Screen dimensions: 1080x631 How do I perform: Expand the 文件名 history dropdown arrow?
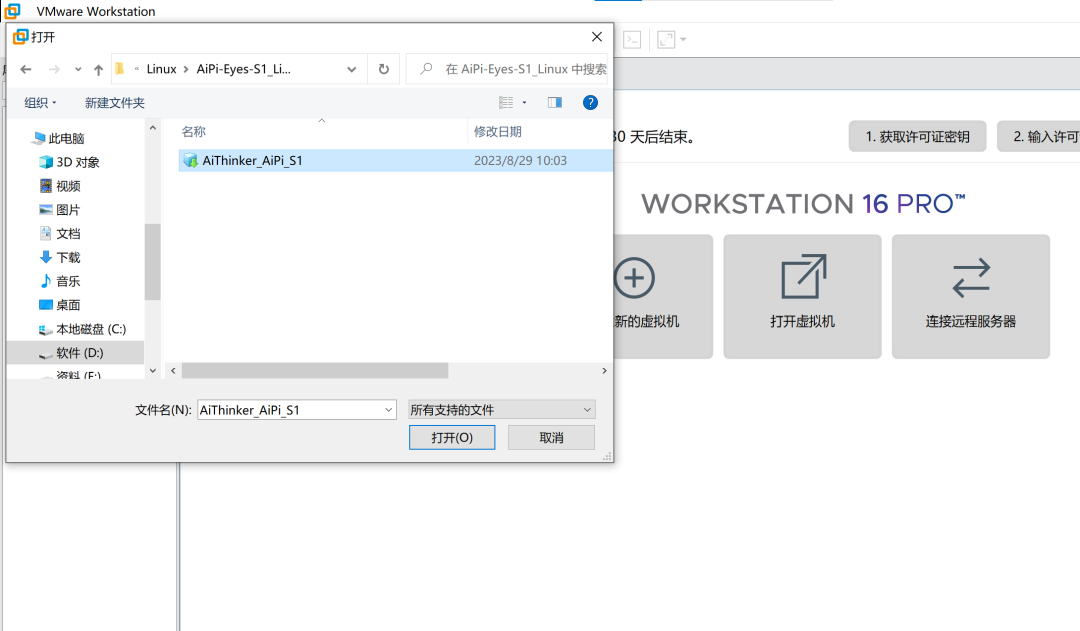(389, 410)
